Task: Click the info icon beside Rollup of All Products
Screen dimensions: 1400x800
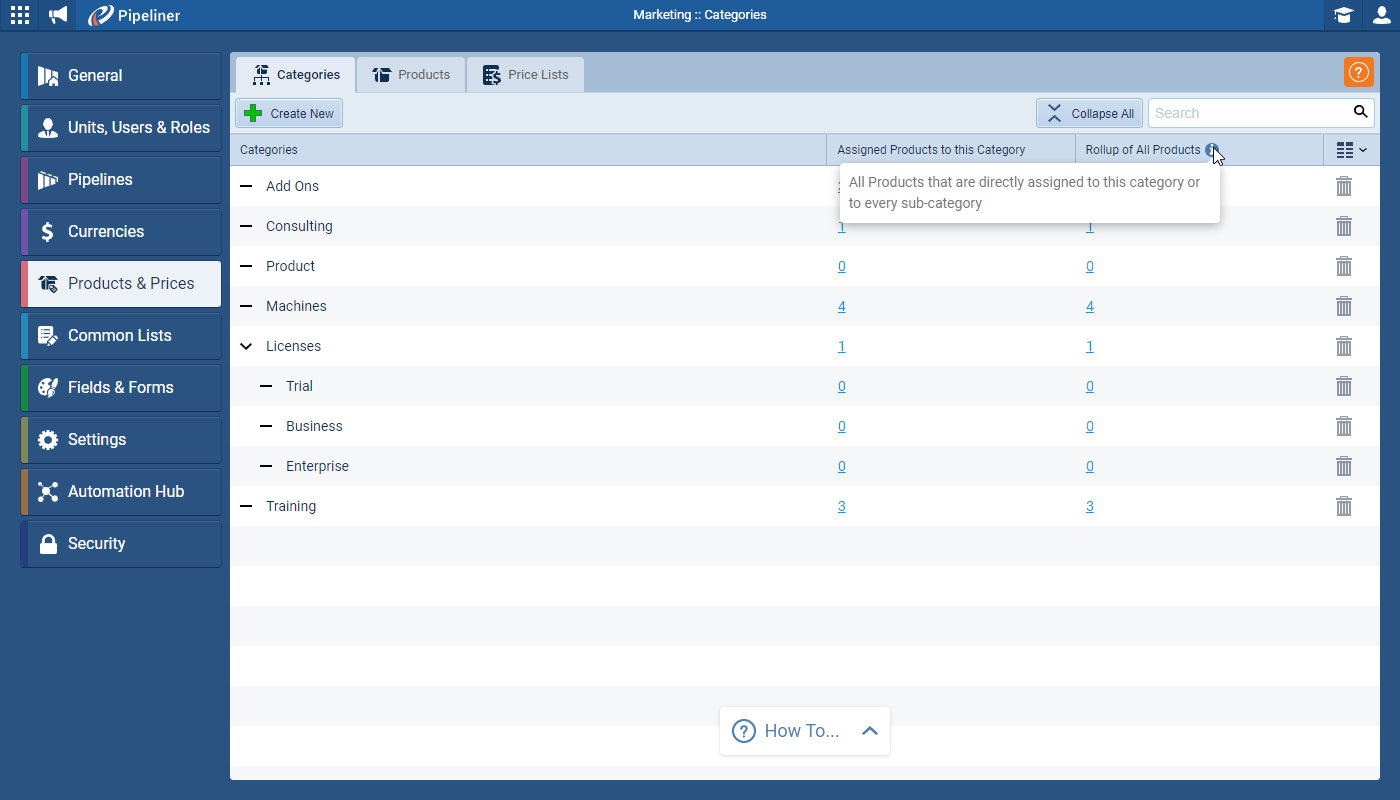Action: 1212,150
